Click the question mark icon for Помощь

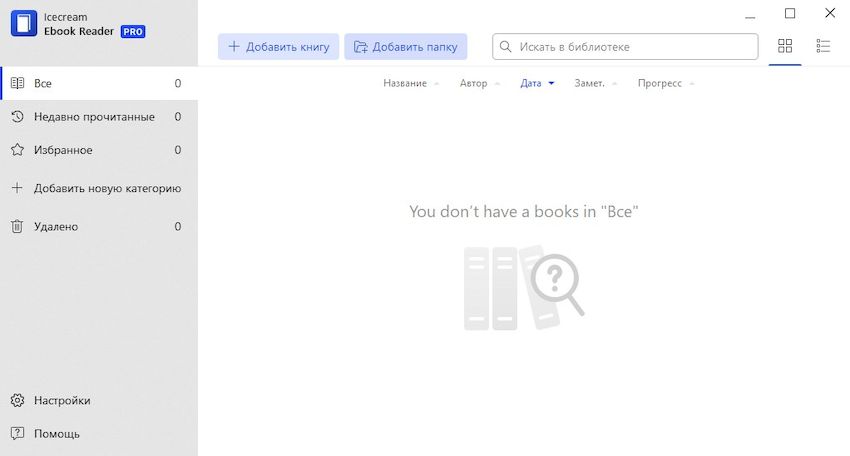[x=17, y=434]
